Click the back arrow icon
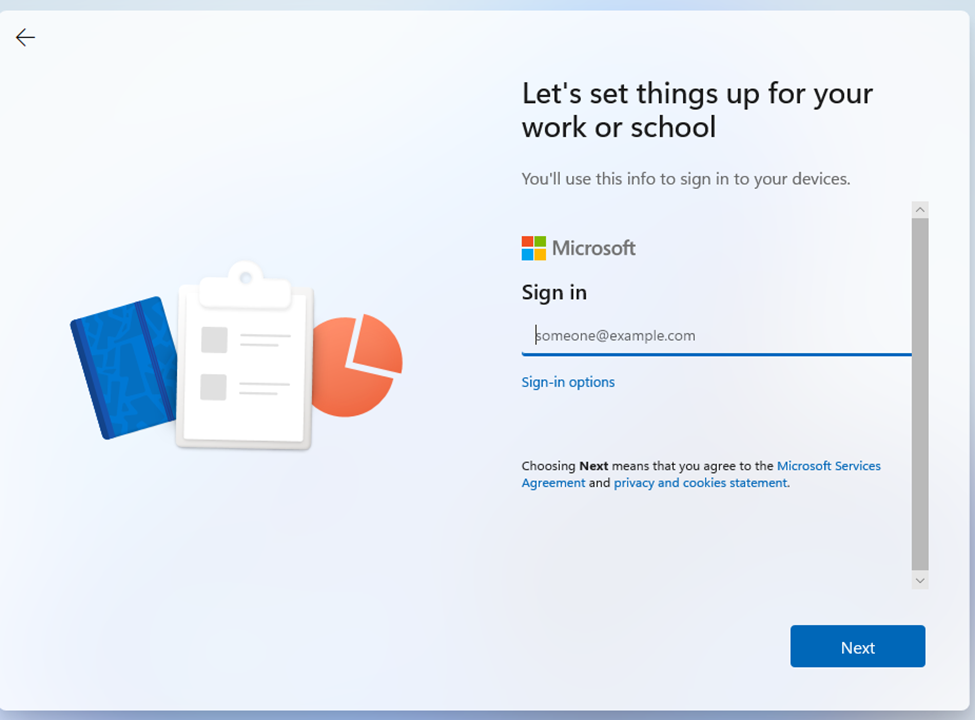The height and width of the screenshot is (720, 975). (25, 38)
